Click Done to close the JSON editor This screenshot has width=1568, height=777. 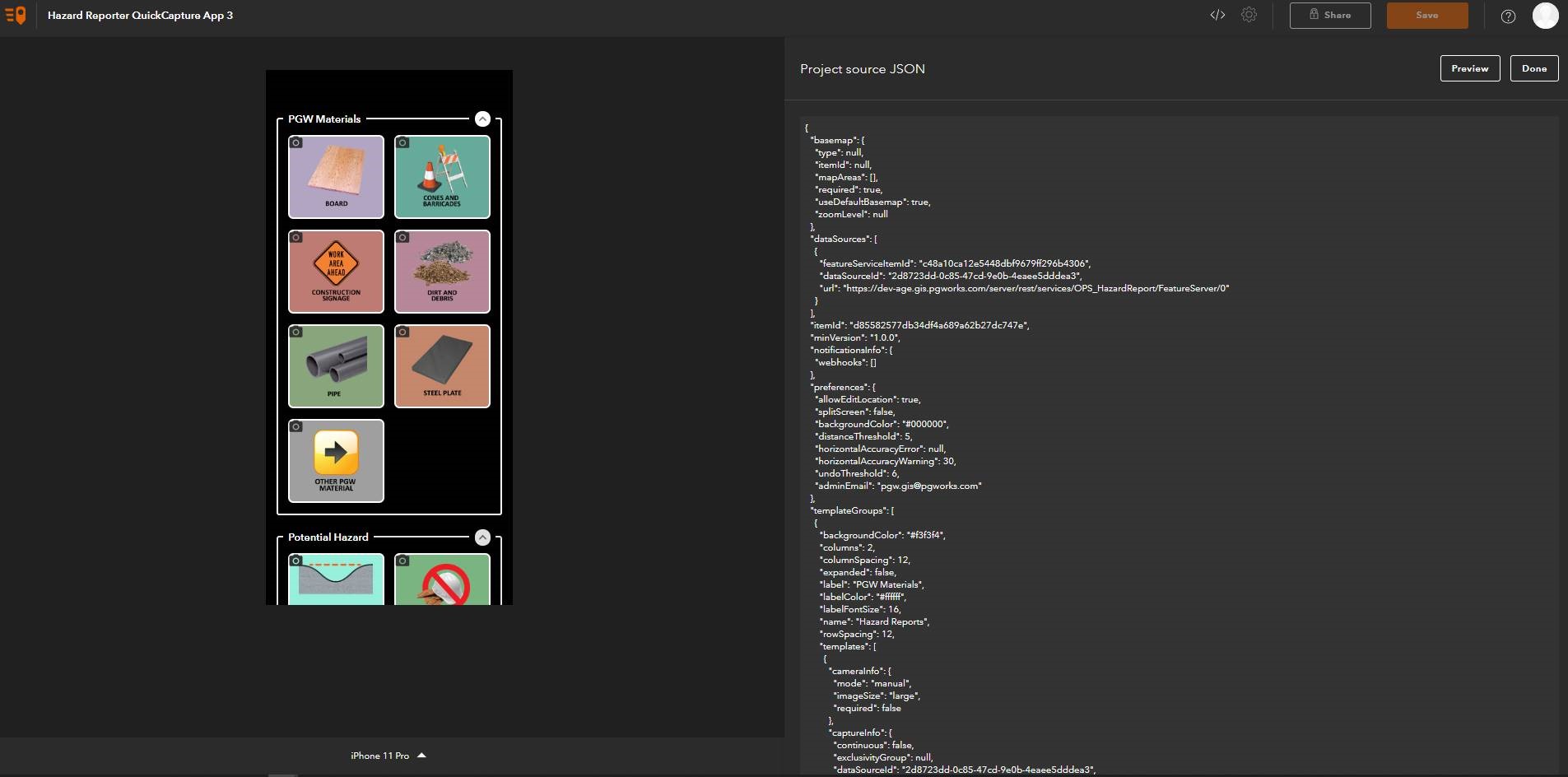pyautogui.click(x=1534, y=68)
